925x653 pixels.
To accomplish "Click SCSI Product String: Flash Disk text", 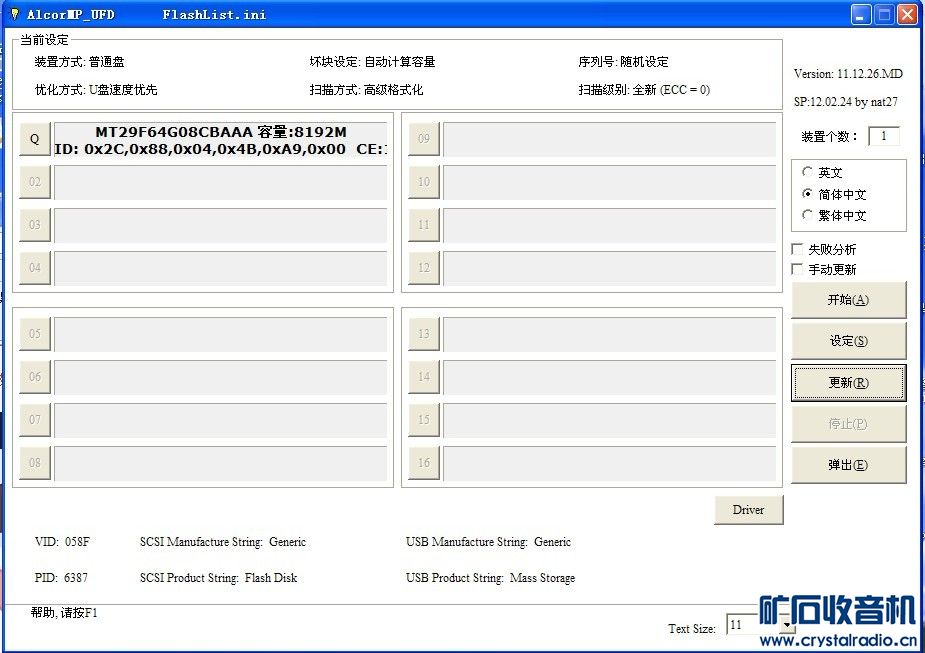I will (x=218, y=577).
